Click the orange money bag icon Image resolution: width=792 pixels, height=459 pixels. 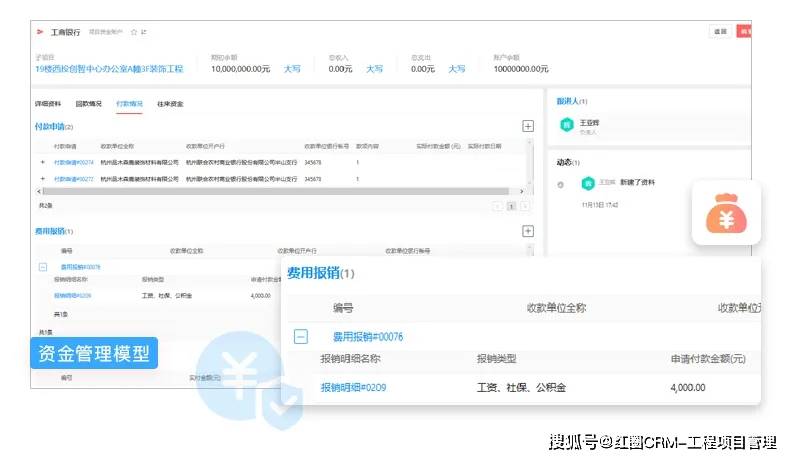coord(726,213)
